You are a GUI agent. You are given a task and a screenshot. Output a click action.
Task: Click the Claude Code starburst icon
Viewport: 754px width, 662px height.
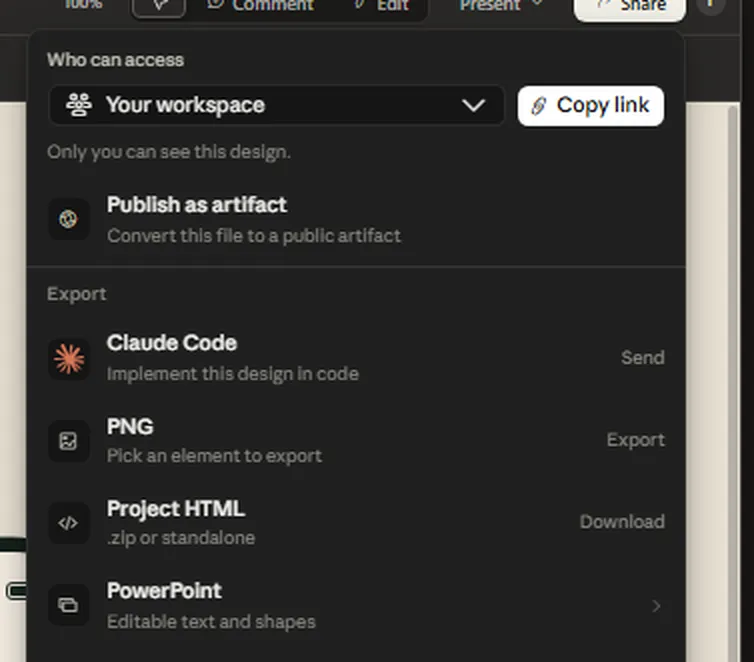(69, 359)
